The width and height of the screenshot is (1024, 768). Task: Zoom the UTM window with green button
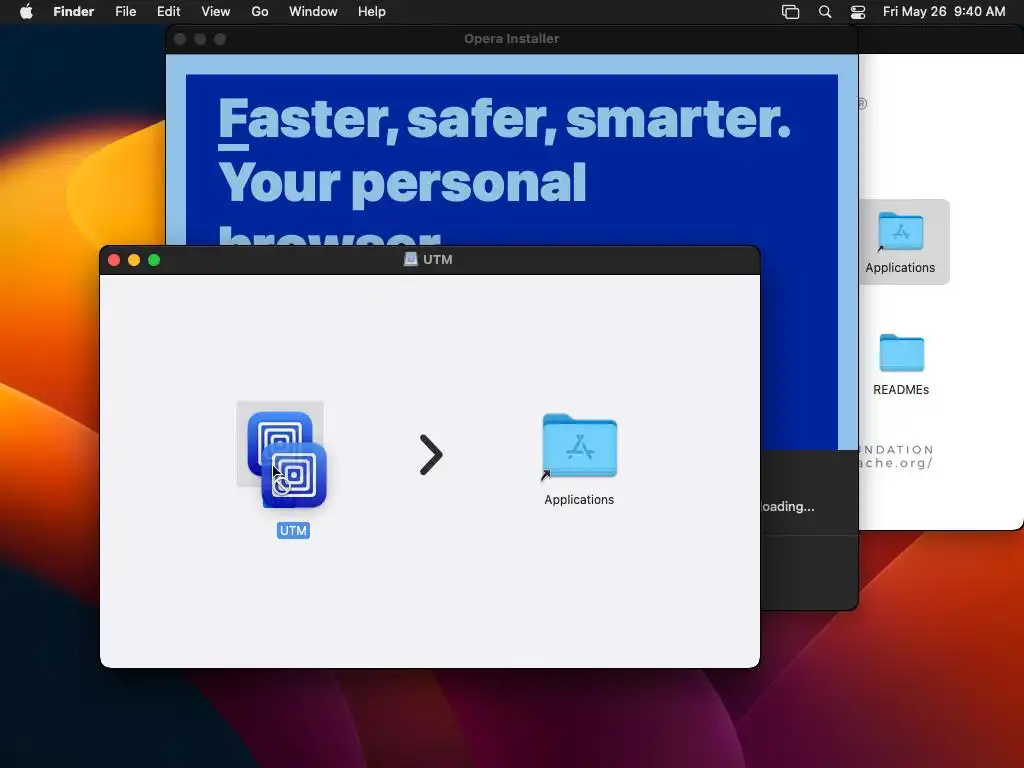pyautogui.click(x=154, y=260)
